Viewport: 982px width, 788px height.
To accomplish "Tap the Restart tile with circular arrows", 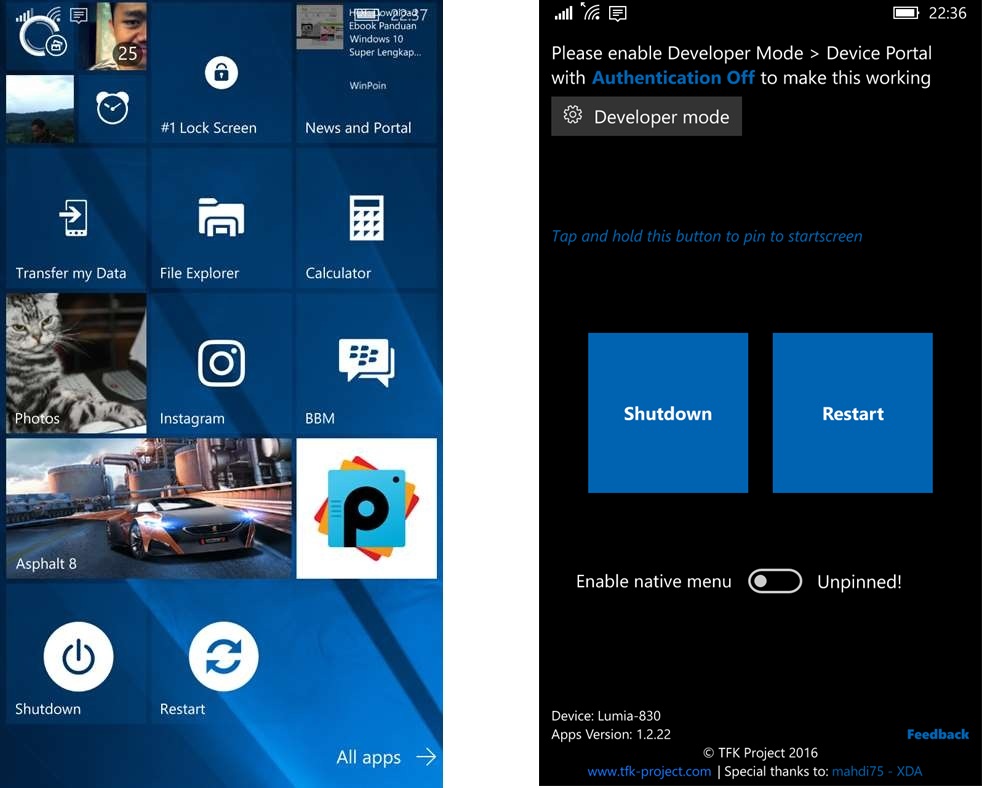I will click(x=221, y=653).
